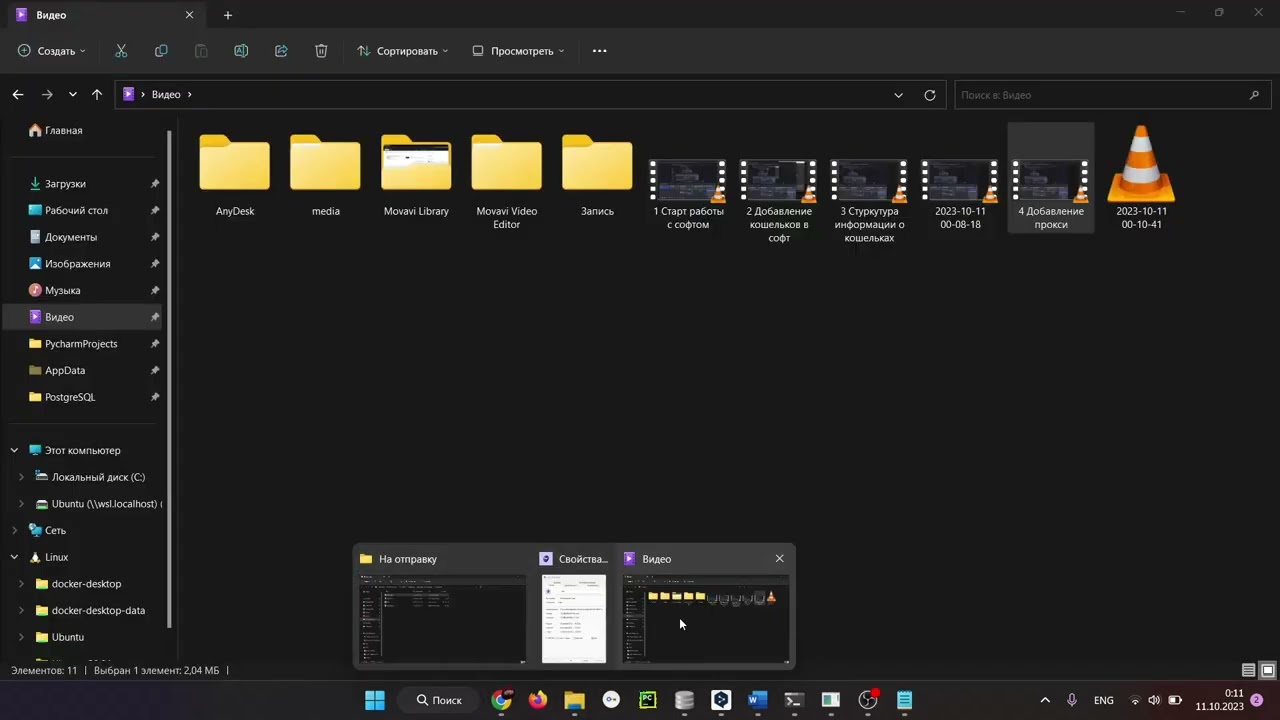Viewport: 1280px width, 720px height.
Task: Go to Главная in sidebar
Action: 56,131
